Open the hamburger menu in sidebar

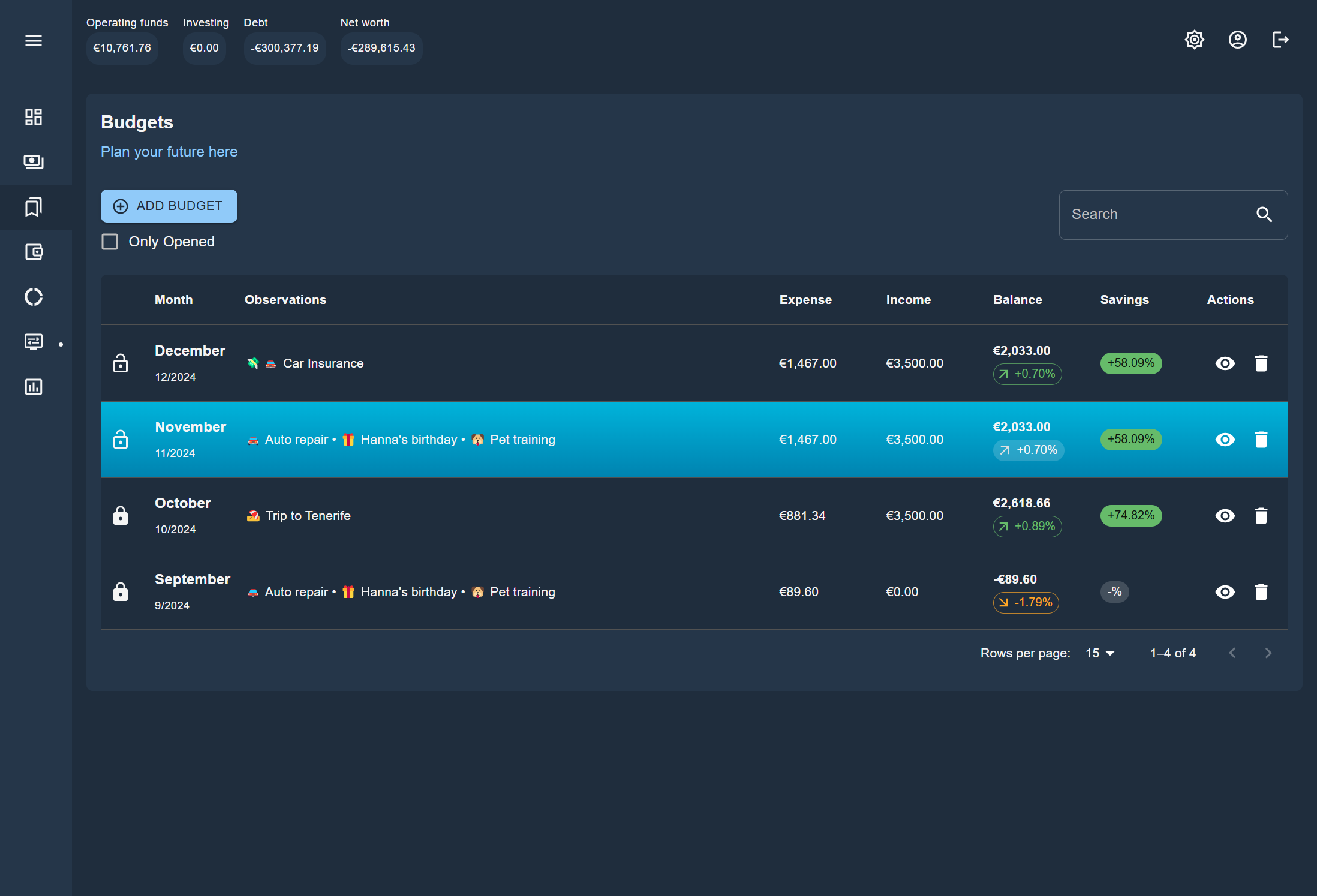tap(34, 41)
